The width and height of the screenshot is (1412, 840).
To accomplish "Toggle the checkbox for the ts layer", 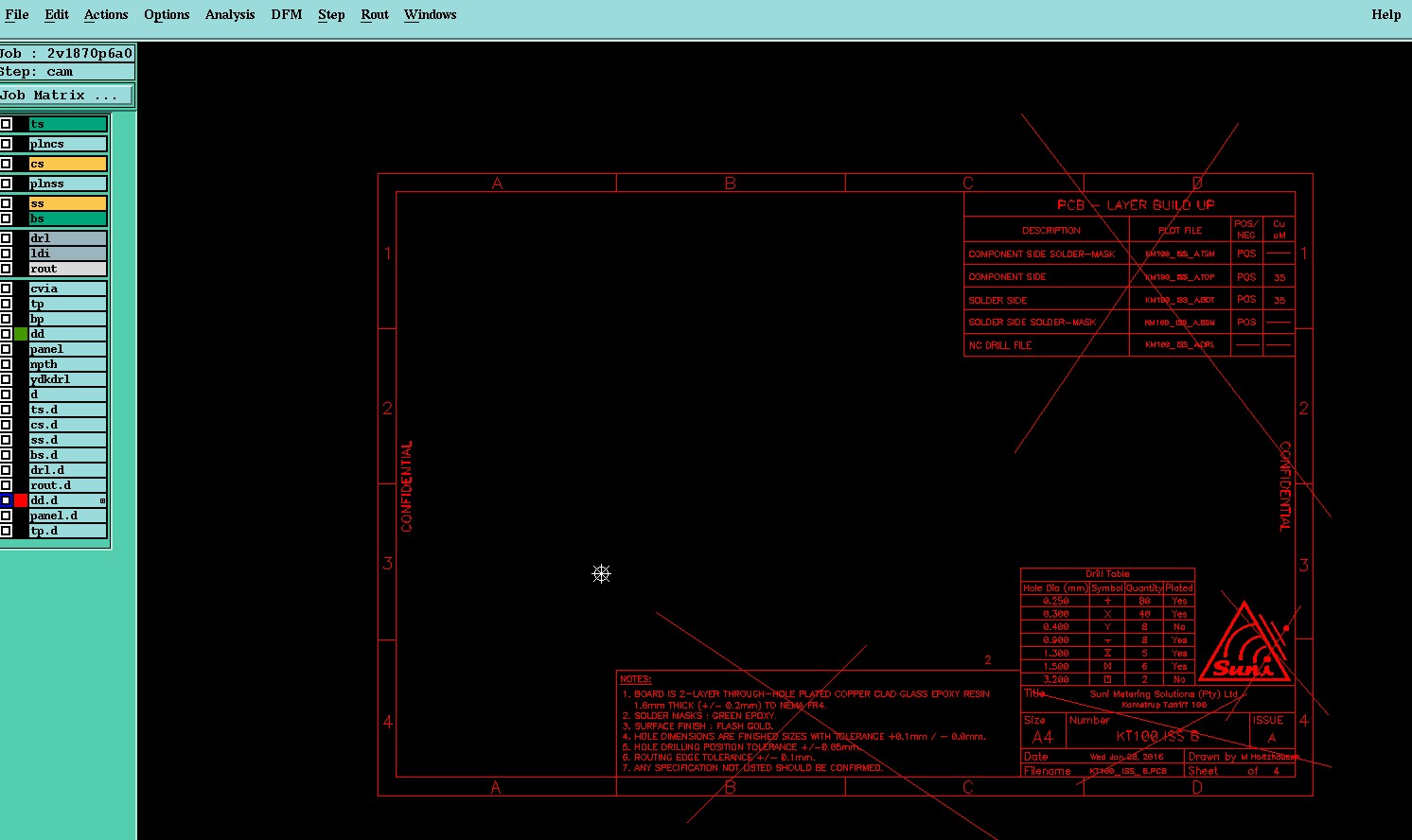I will 6,124.
